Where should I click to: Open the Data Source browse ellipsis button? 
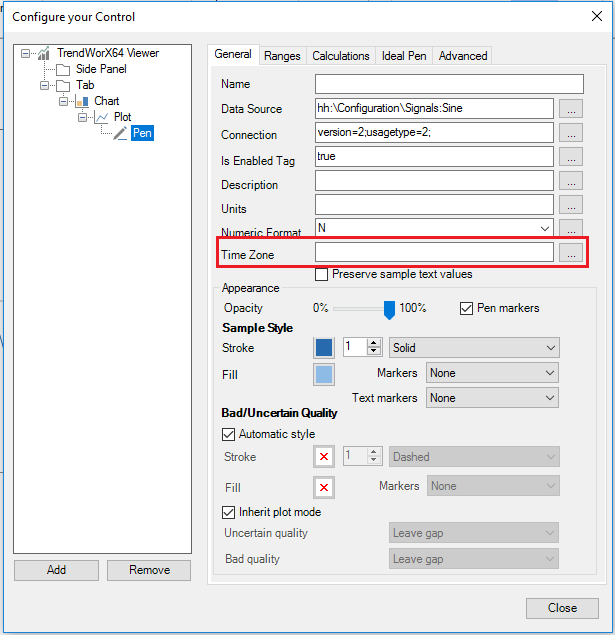pyautogui.click(x=571, y=109)
